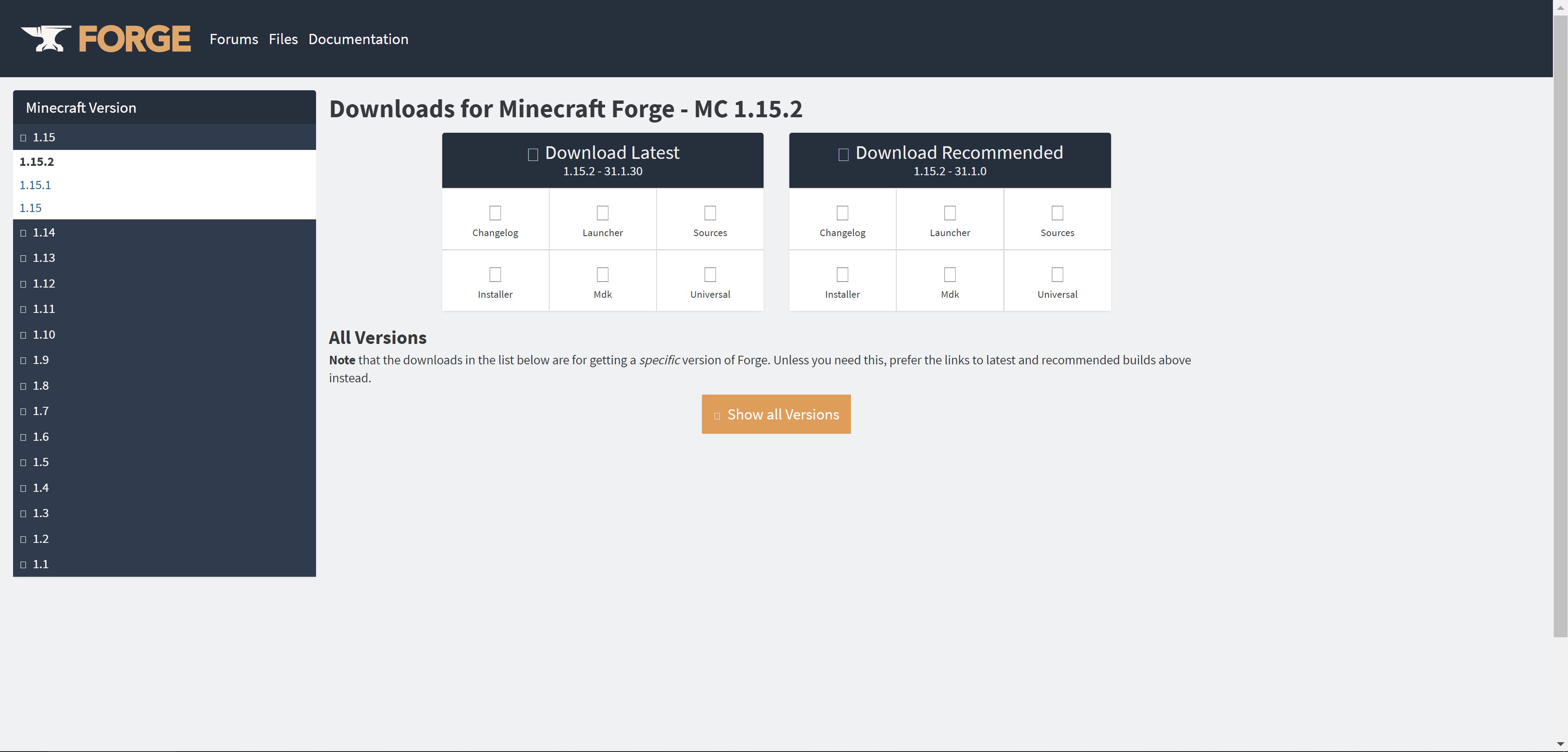Open the Forums page
The image size is (1568, 752).
click(234, 39)
